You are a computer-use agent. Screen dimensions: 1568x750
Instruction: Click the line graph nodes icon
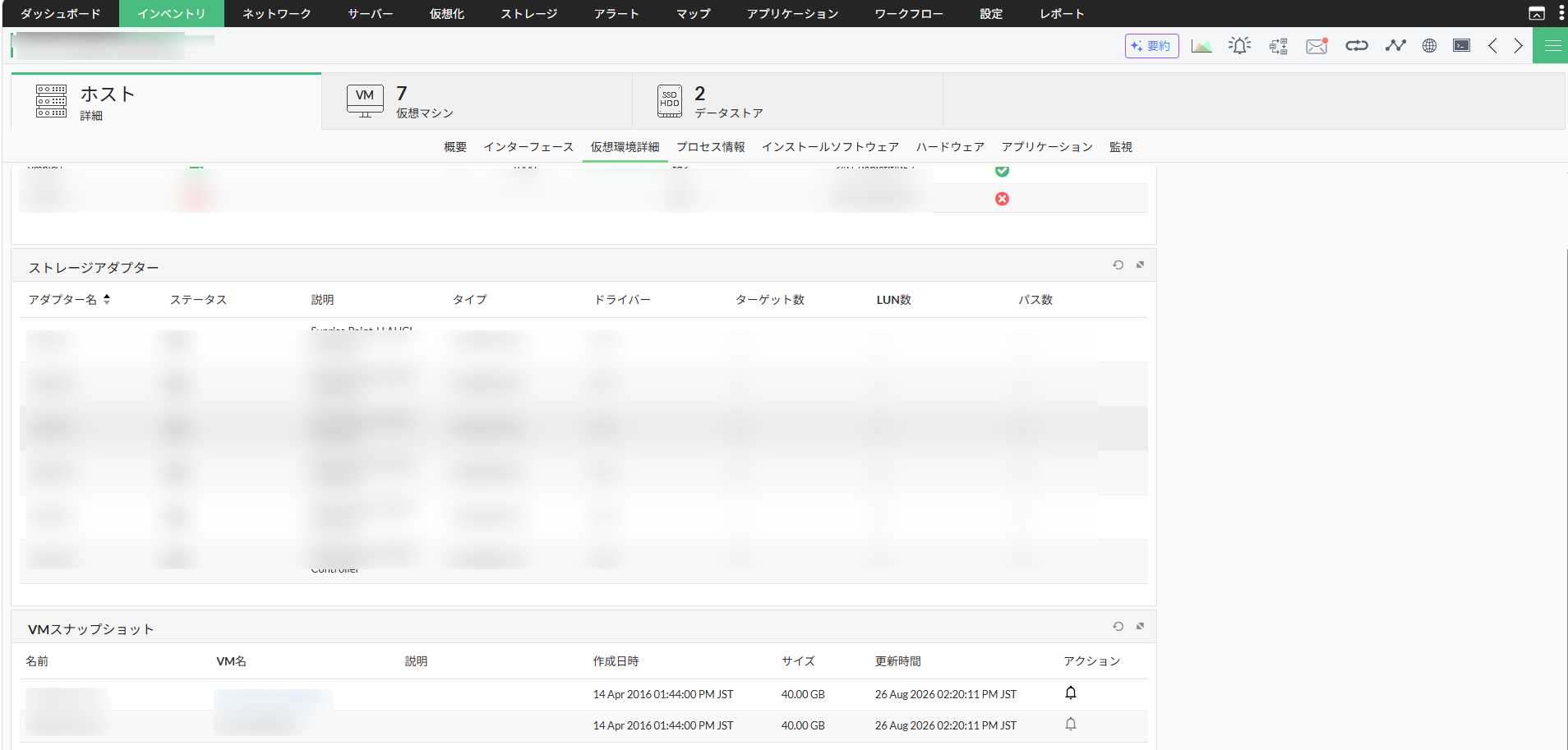click(1395, 46)
